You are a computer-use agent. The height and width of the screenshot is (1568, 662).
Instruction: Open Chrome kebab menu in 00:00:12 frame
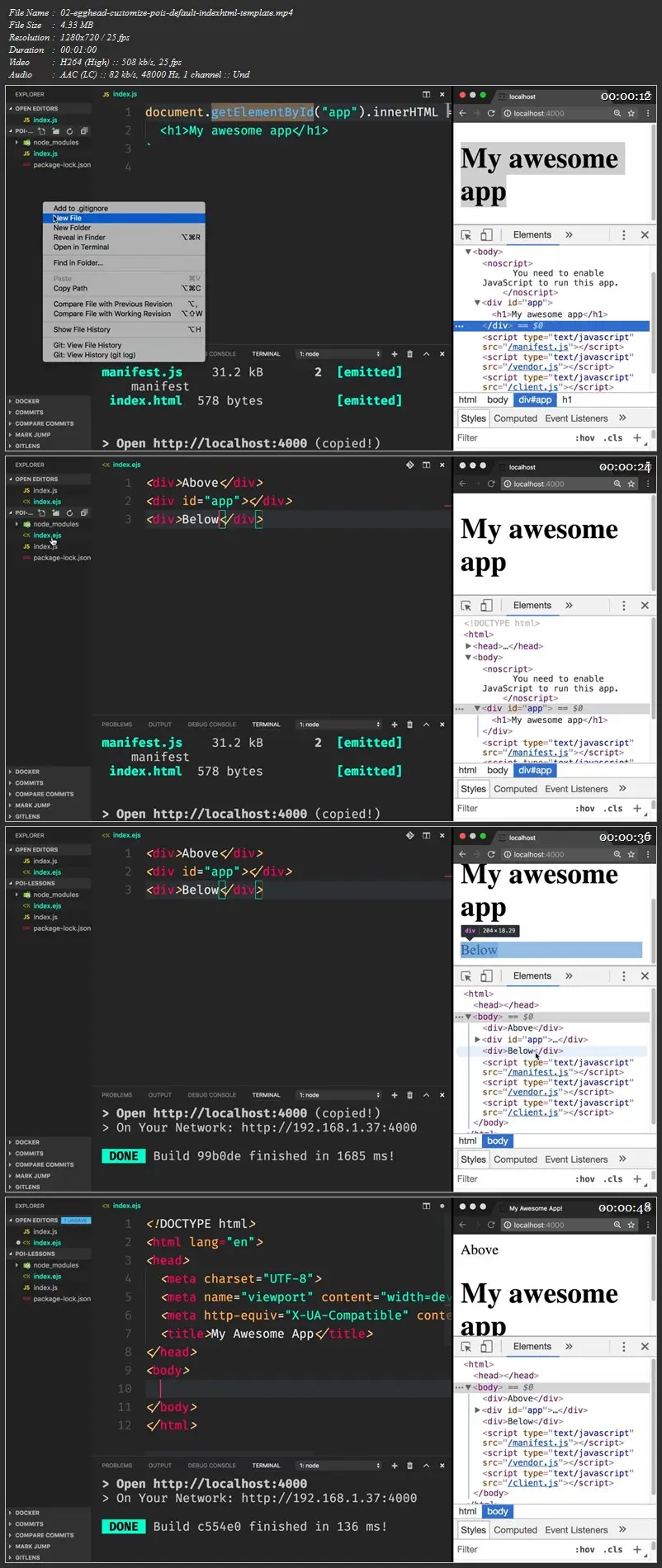[648, 113]
